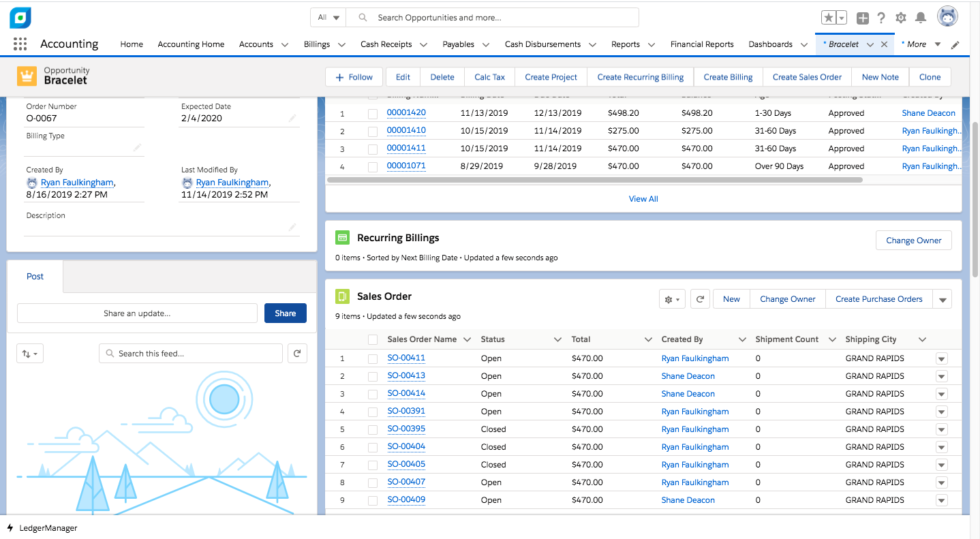Refresh the post feed
Image resolution: width=980 pixels, height=539 pixels.
point(297,353)
